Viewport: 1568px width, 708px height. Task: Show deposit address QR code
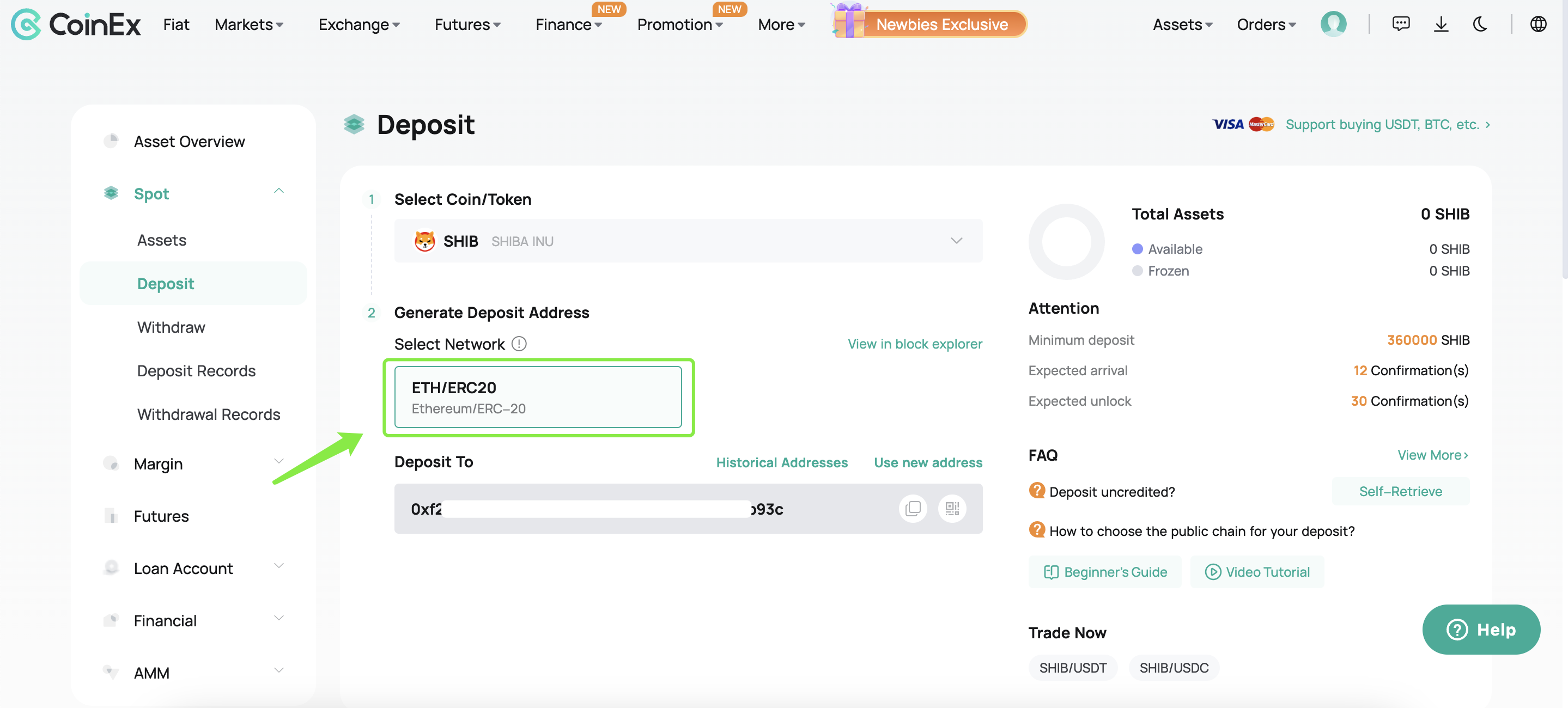[x=952, y=509]
